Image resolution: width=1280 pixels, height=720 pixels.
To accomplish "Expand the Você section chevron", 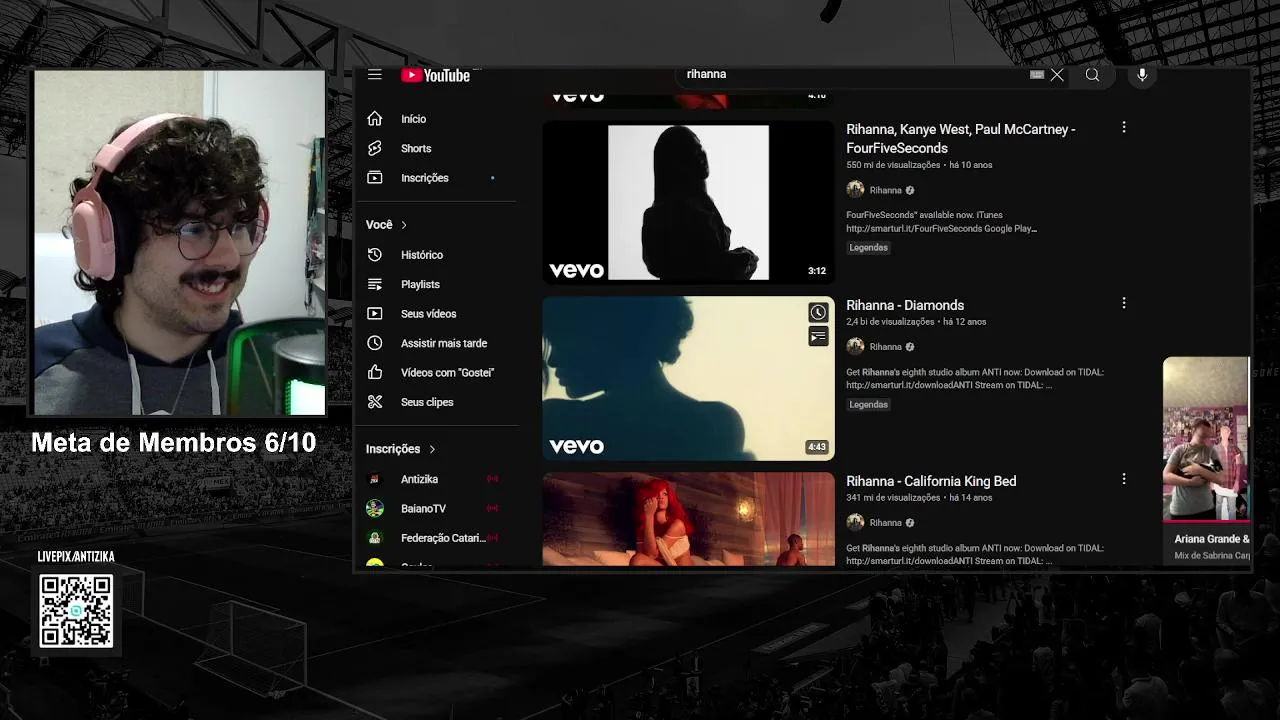I will coord(404,225).
